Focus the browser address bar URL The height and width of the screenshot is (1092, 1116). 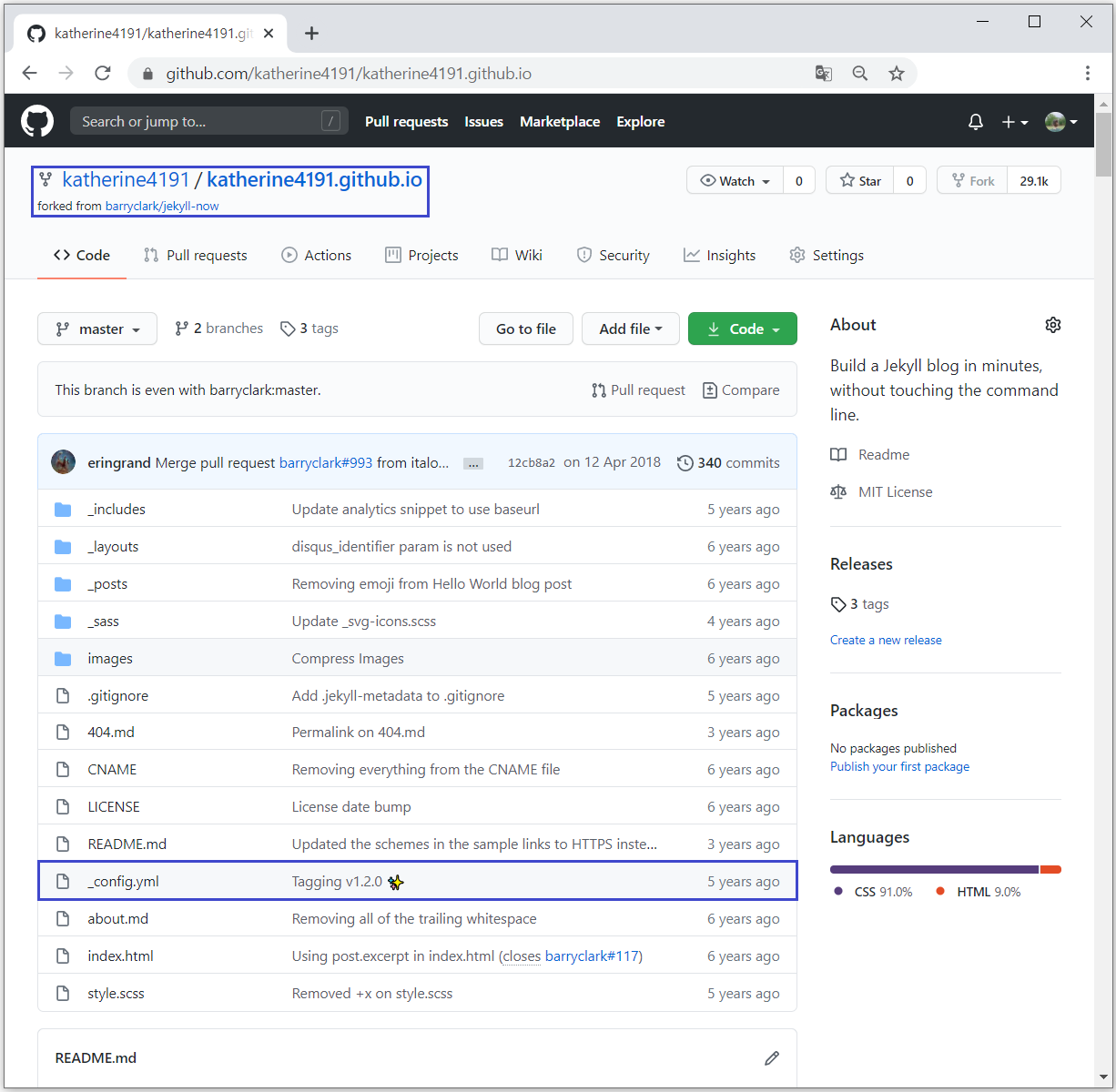349,74
